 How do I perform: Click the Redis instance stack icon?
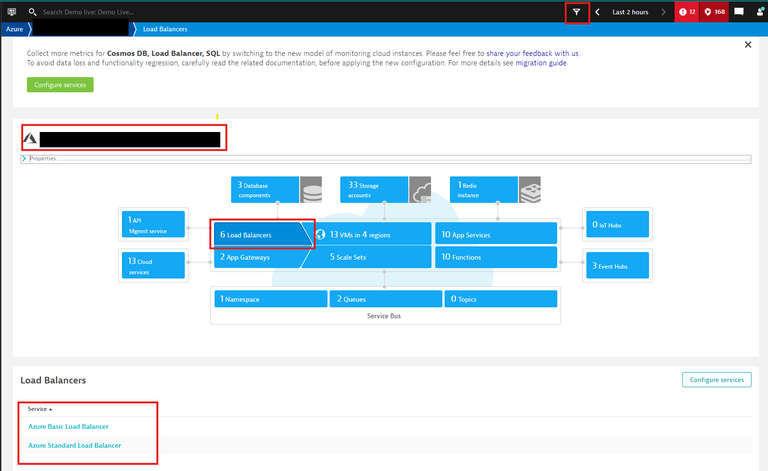529,189
